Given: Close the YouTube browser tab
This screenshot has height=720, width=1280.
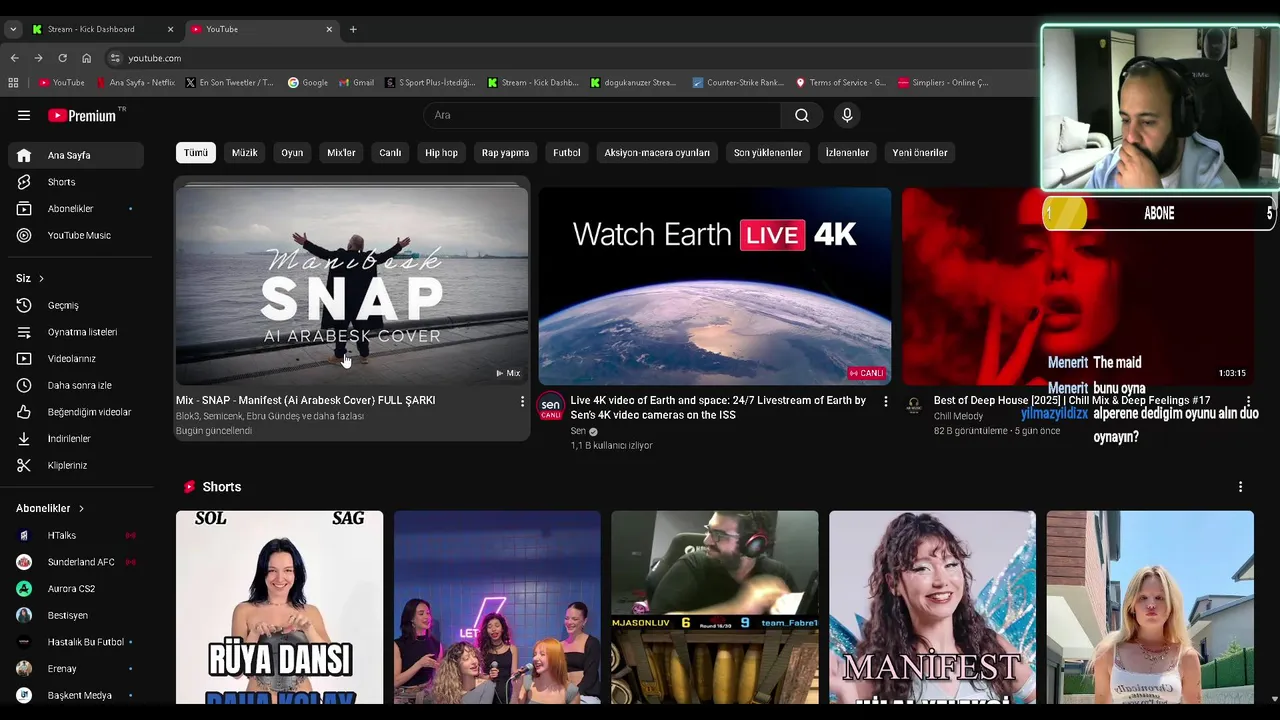Looking at the screenshot, I should (329, 29).
